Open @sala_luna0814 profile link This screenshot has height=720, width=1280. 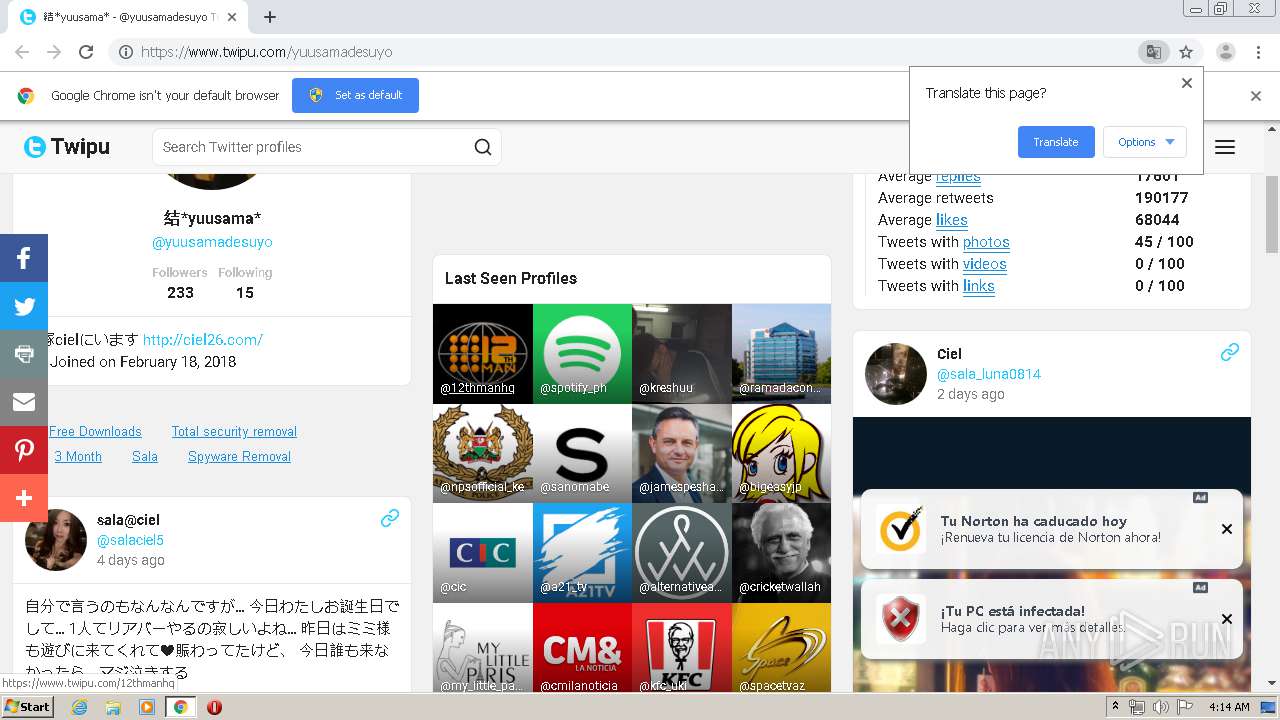coord(989,374)
